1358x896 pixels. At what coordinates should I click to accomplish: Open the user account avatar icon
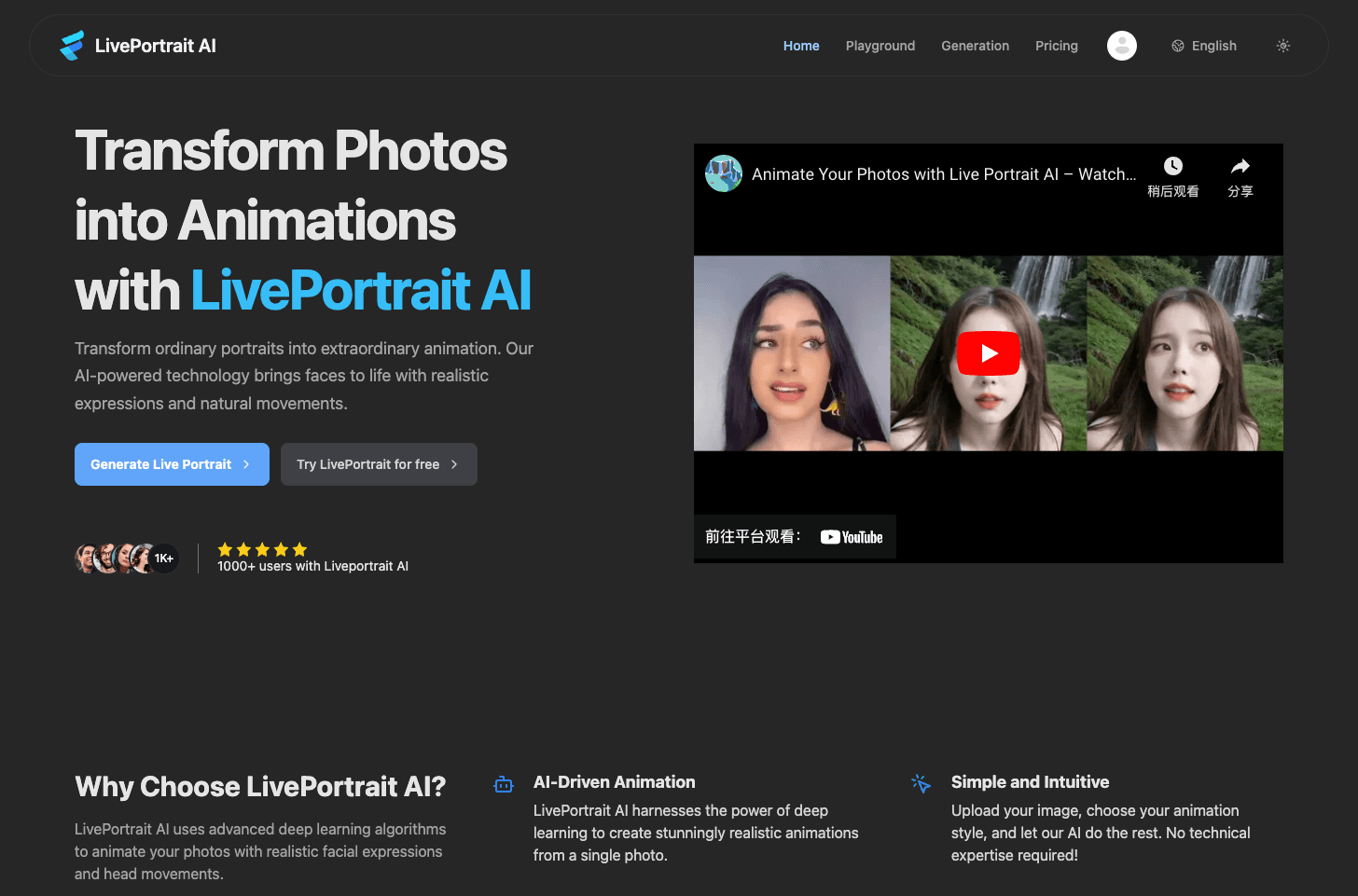1121,45
